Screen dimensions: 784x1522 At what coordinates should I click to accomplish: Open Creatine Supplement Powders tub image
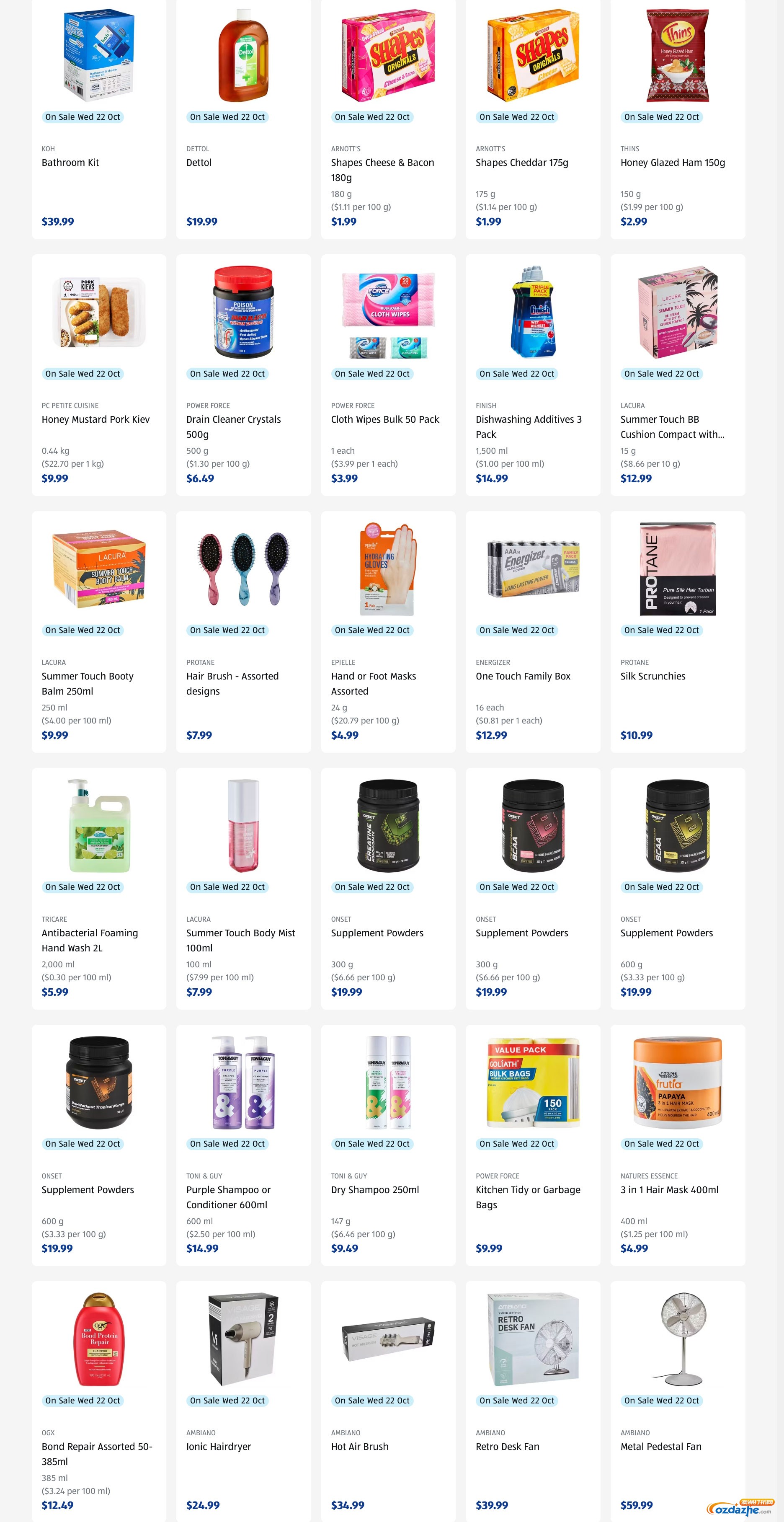pyautogui.click(x=388, y=825)
